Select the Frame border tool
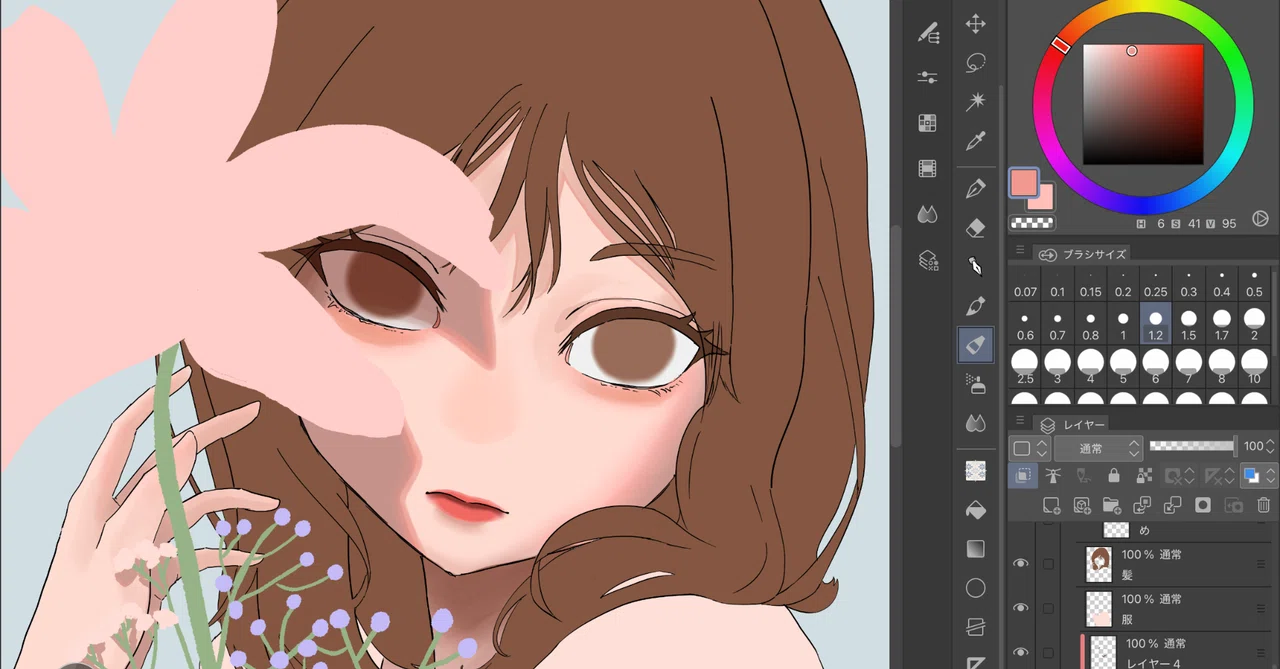 976,627
